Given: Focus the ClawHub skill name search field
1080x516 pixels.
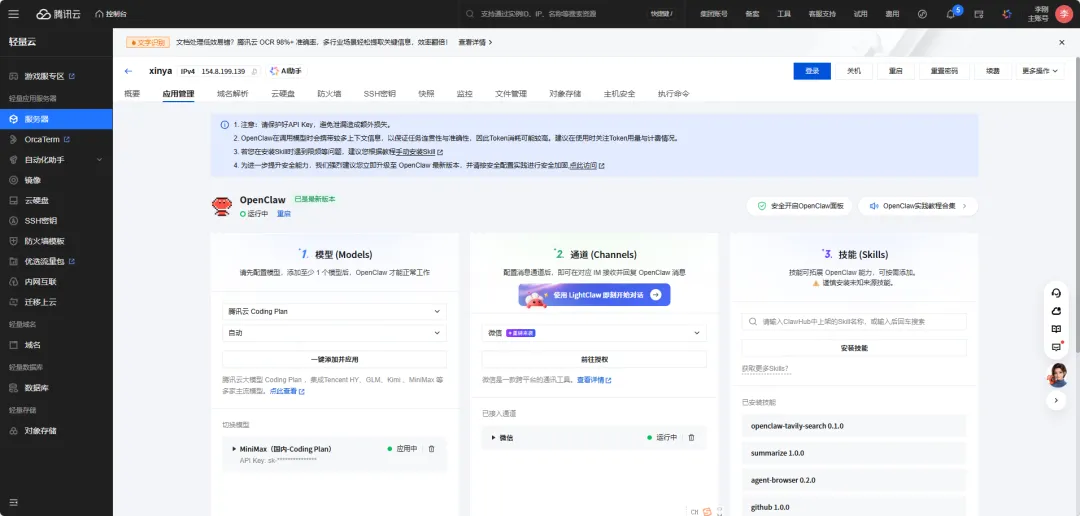Looking at the screenshot, I should (x=854, y=322).
